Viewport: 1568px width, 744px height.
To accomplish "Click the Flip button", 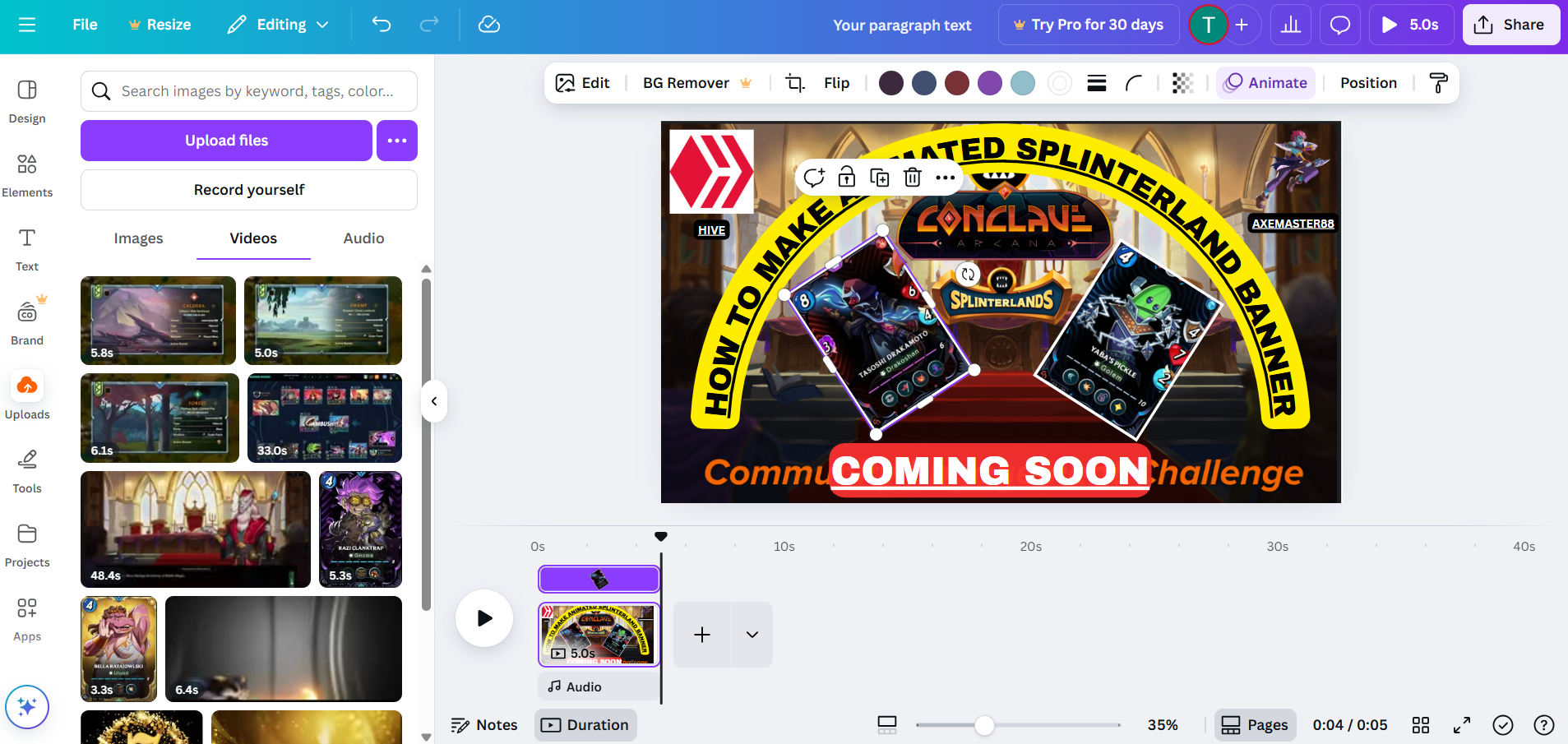I will point(836,83).
